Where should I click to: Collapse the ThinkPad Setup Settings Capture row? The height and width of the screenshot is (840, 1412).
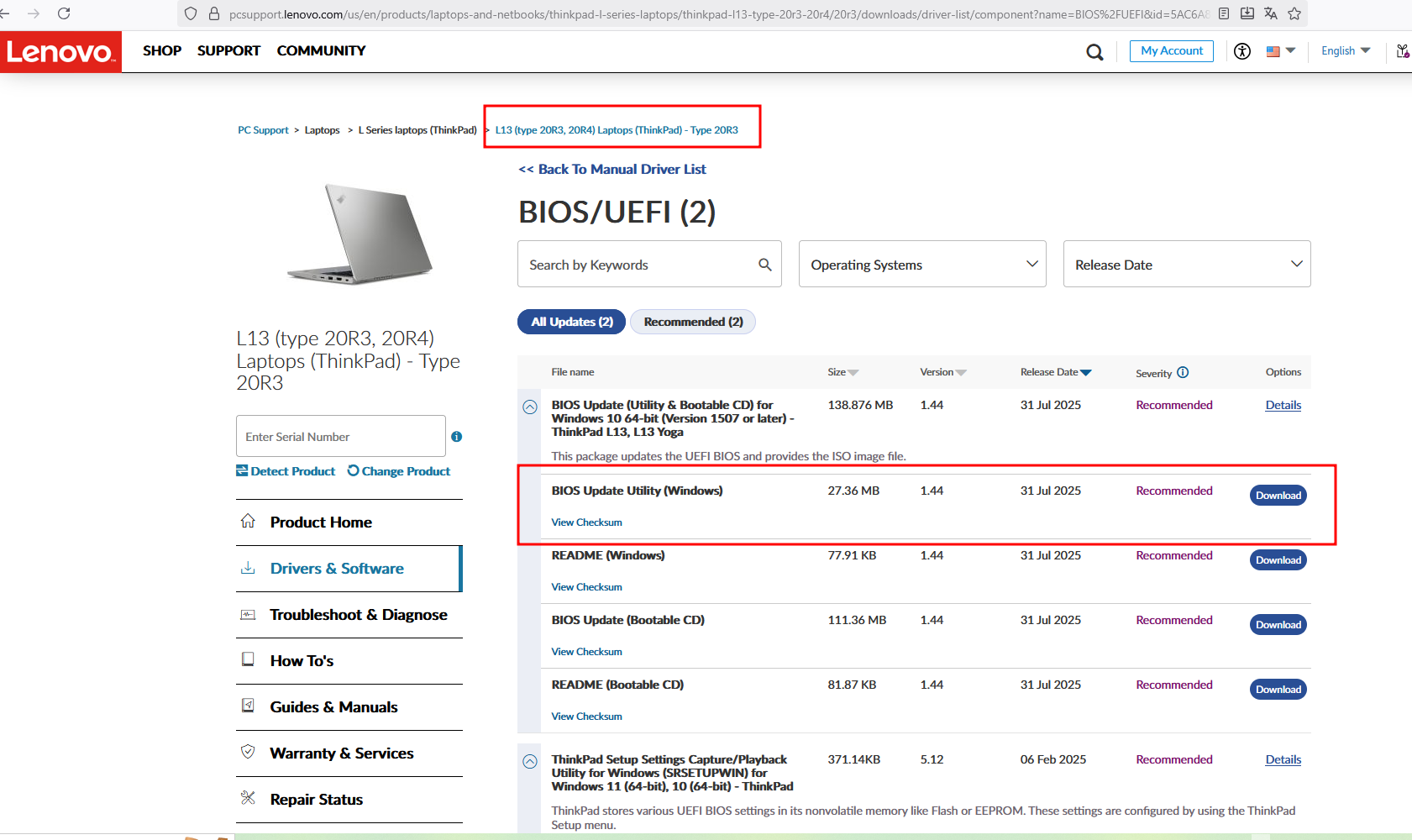(530, 762)
